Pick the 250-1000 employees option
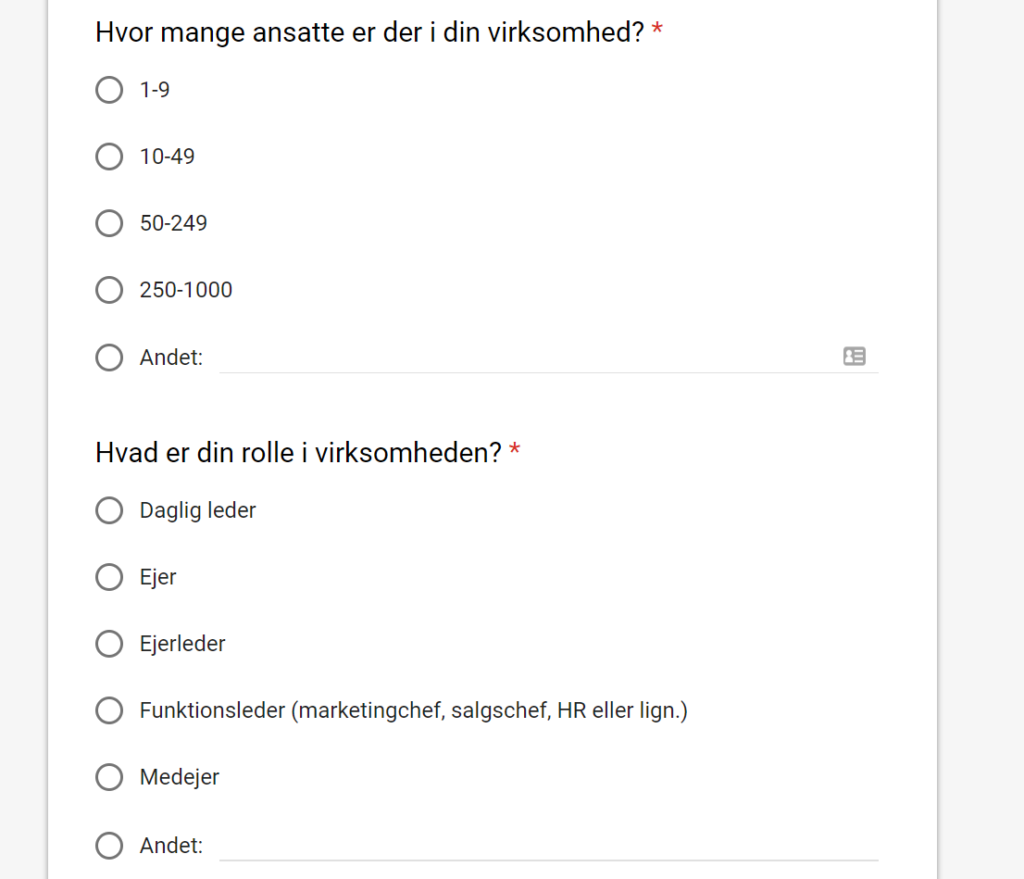1024x879 pixels. tap(109, 290)
